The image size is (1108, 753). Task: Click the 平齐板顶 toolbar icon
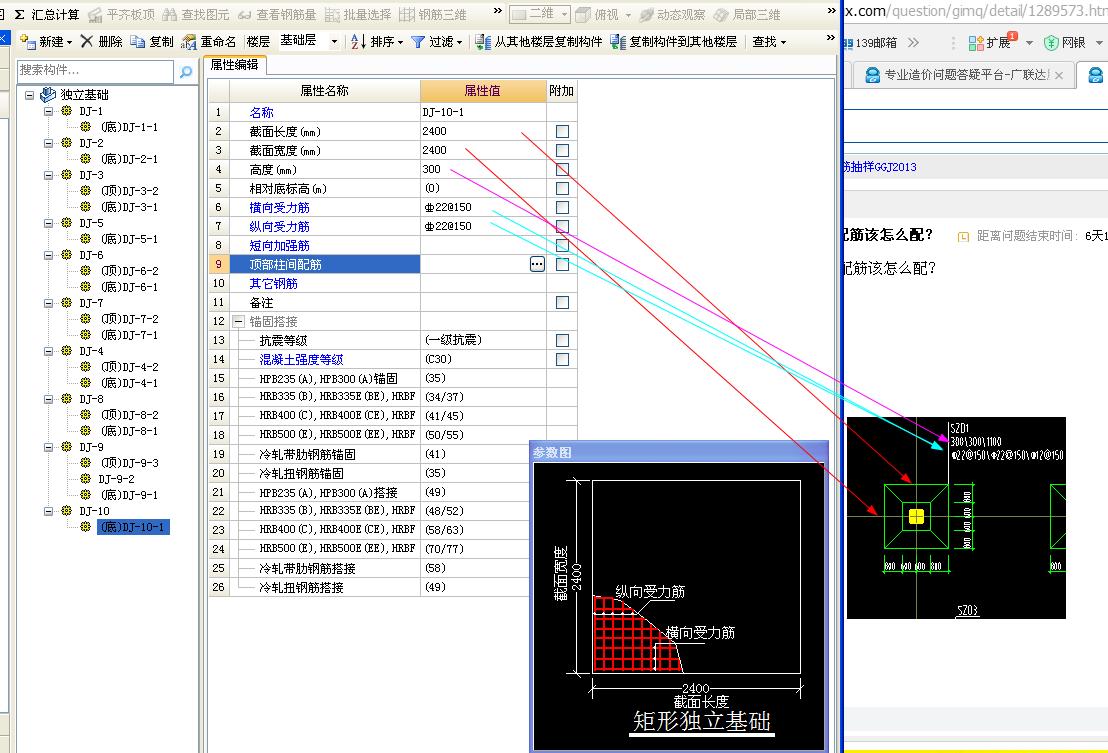click(95, 14)
